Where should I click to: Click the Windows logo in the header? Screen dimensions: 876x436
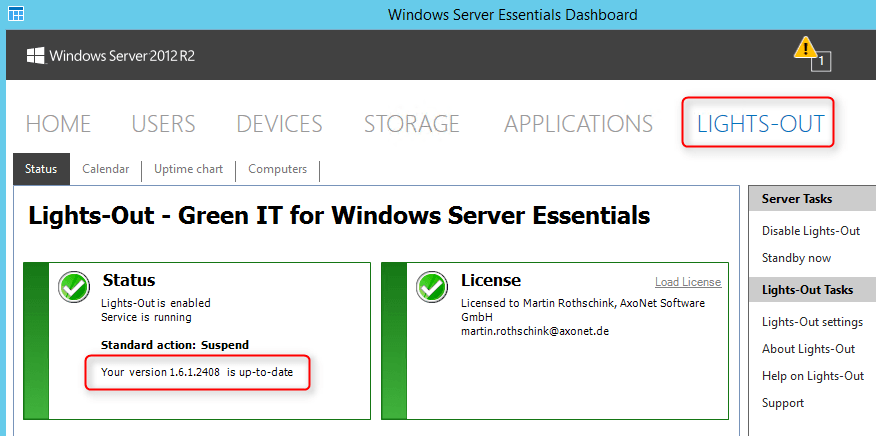pos(36,55)
